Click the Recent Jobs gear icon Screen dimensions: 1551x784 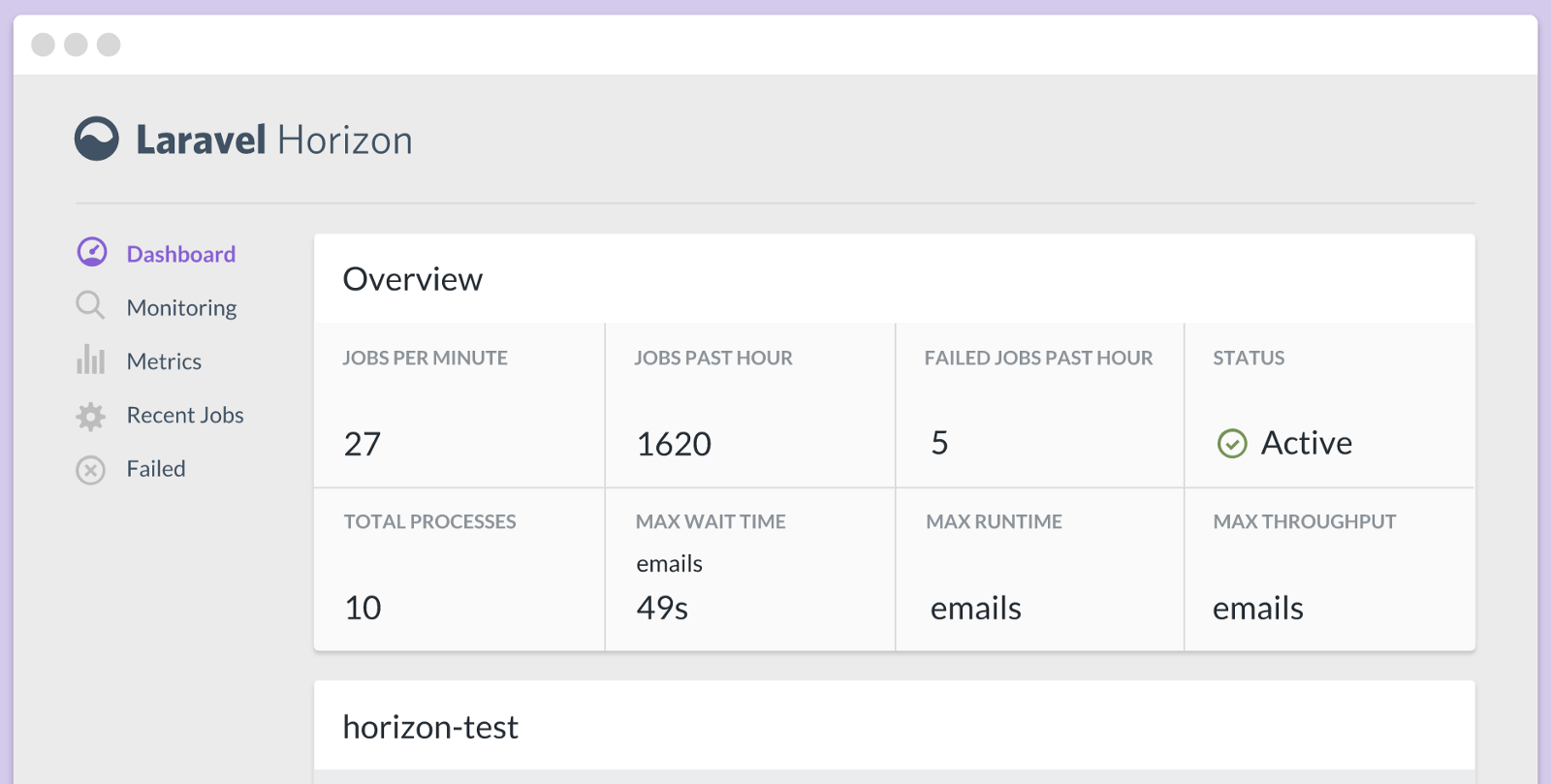[90, 417]
